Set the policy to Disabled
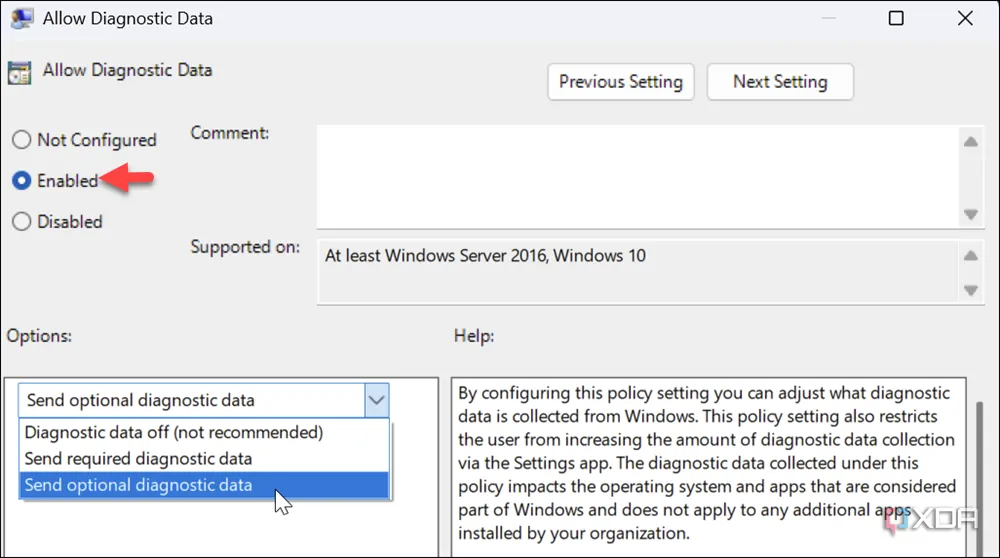 coord(22,222)
